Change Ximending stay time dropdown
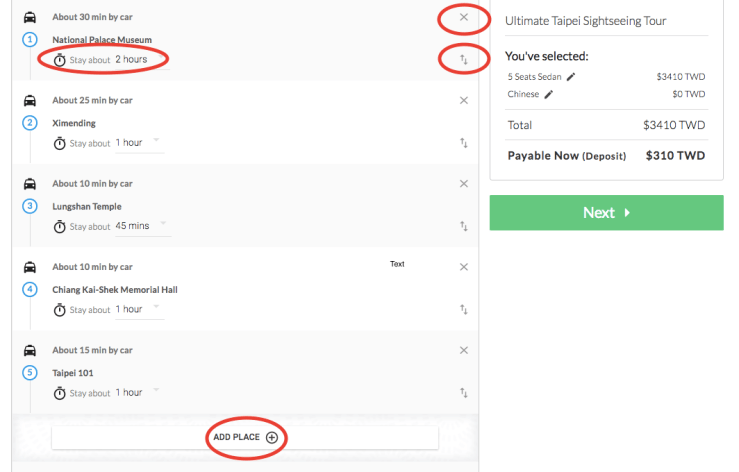Screen dimensions: 739x472 tap(138, 143)
